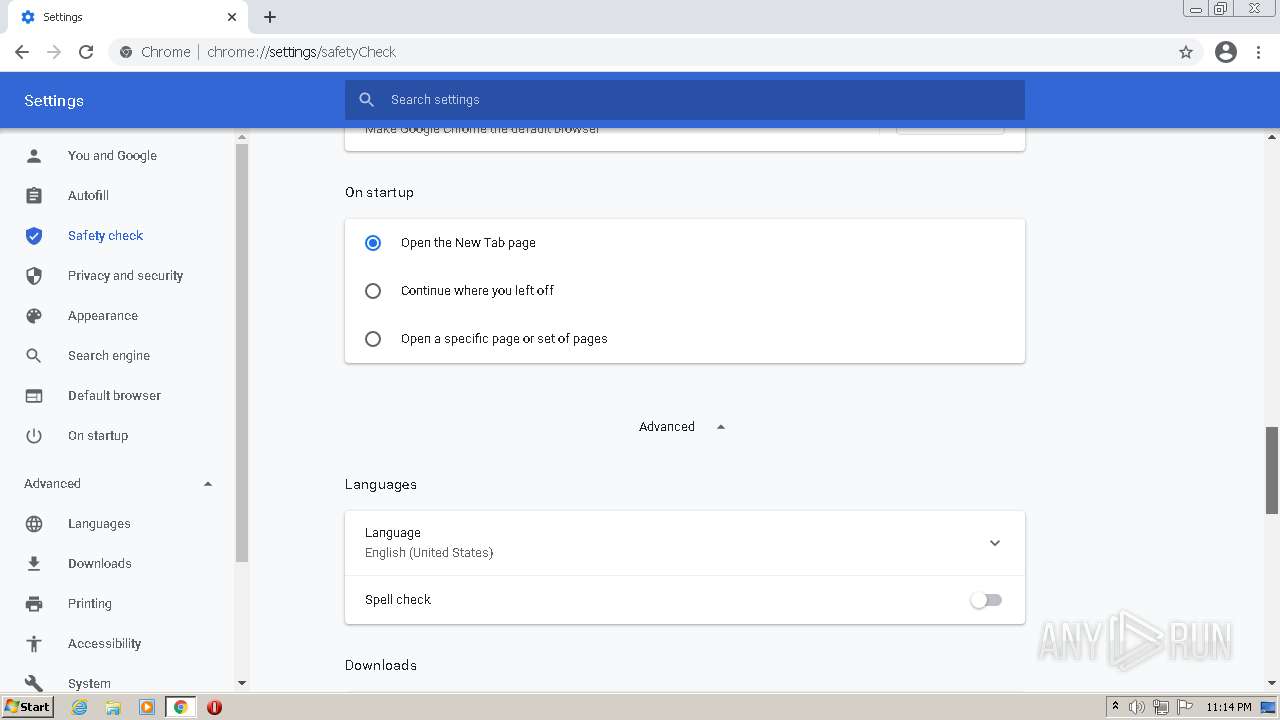1280x720 pixels.
Task: Click the Chrome taskbar icon
Action: pos(181,707)
